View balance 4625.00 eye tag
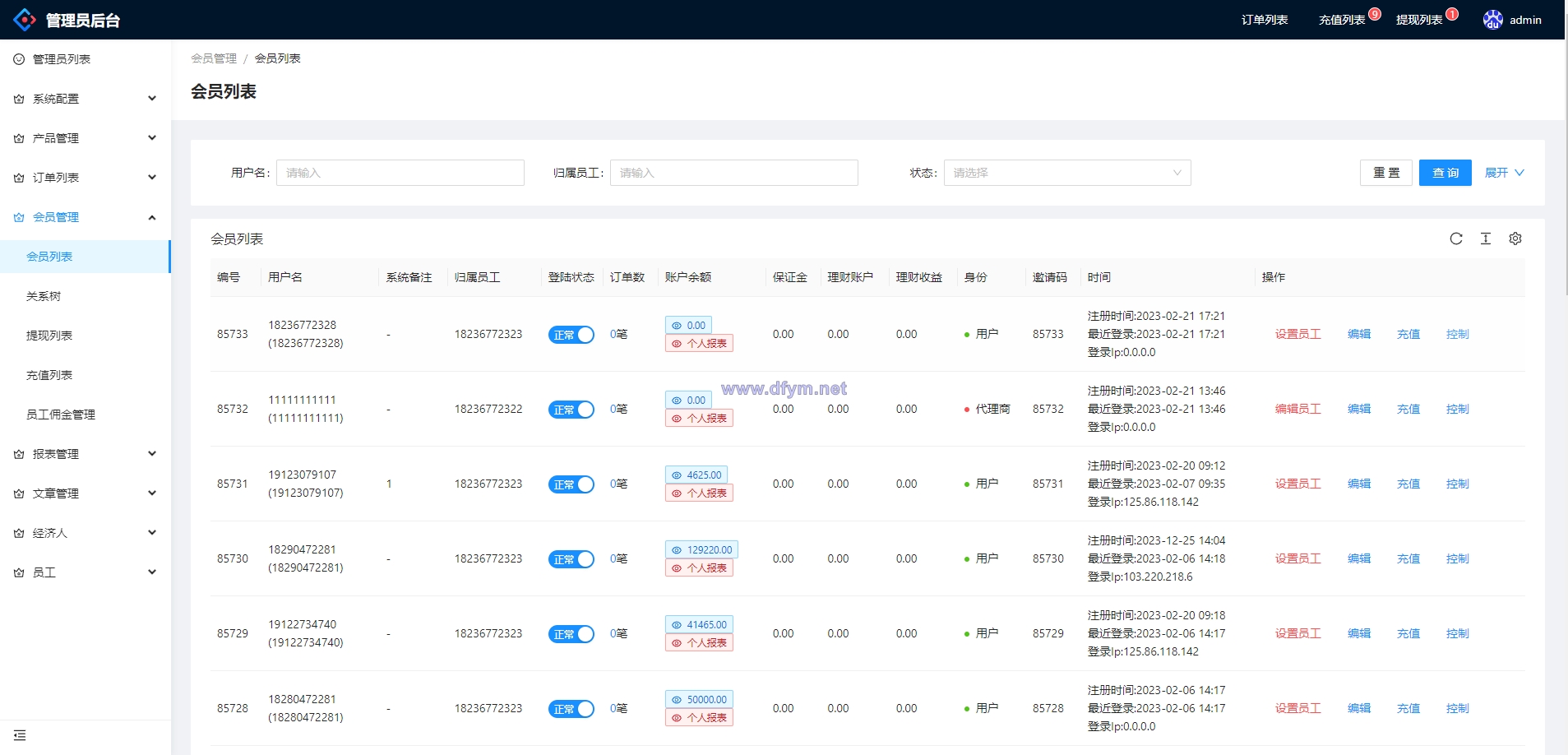 (696, 475)
